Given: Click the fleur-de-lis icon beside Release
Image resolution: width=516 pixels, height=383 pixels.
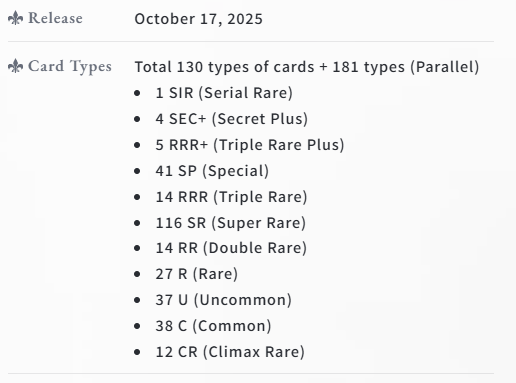Looking at the screenshot, I should pos(15,18).
